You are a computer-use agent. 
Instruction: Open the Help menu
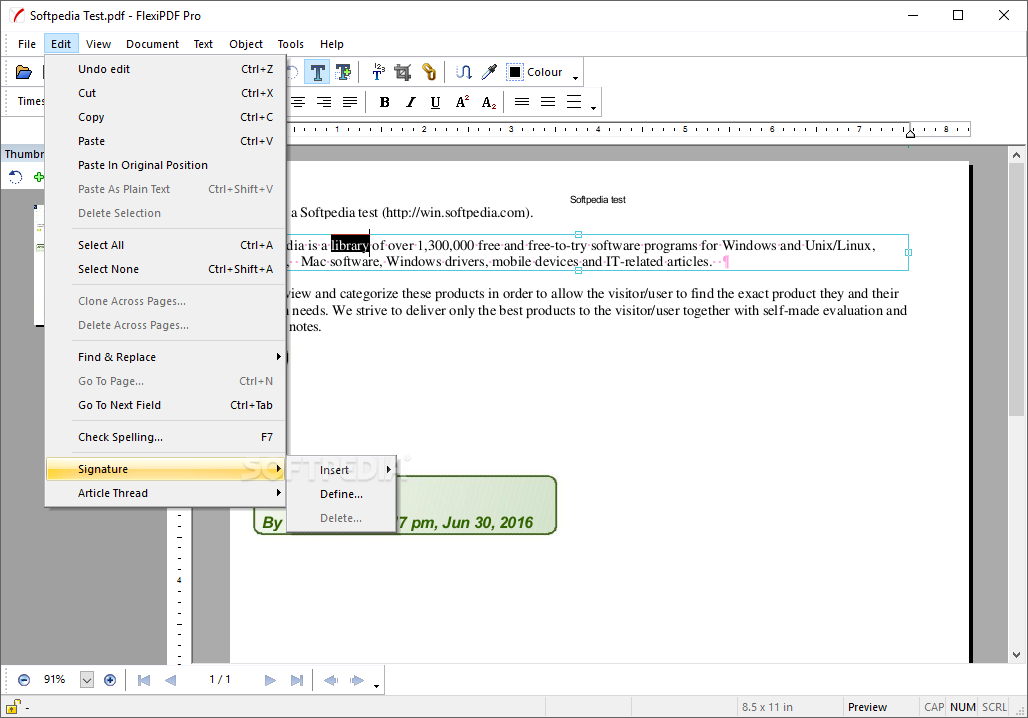[332, 44]
